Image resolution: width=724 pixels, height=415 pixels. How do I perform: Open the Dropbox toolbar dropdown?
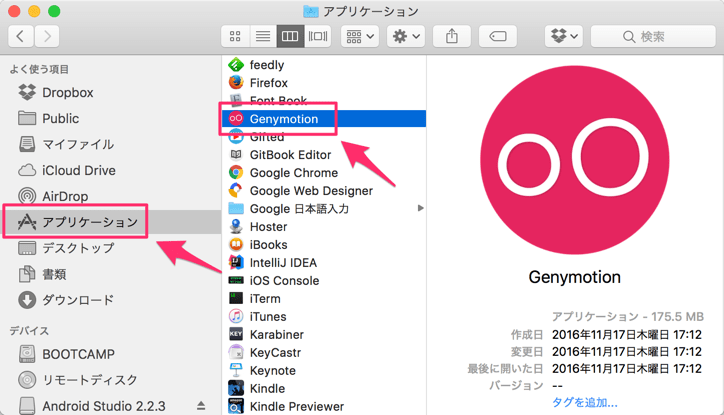pos(564,36)
